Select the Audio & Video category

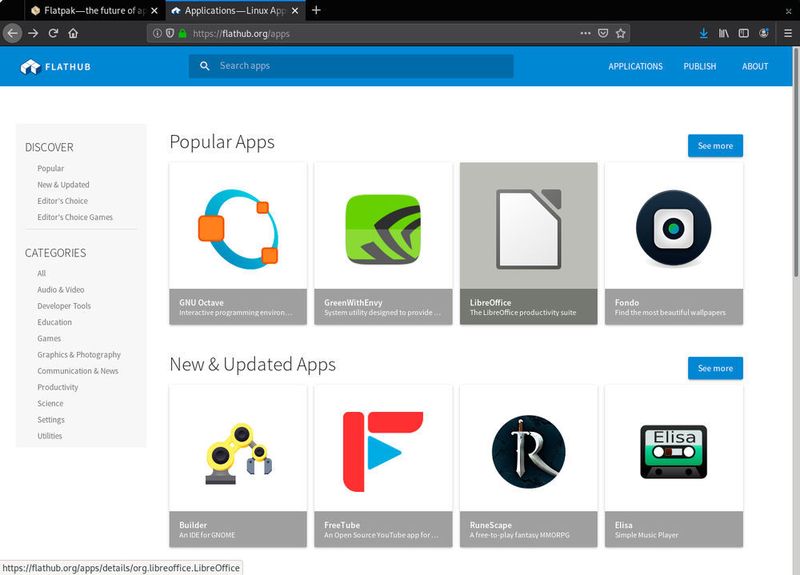(61, 290)
